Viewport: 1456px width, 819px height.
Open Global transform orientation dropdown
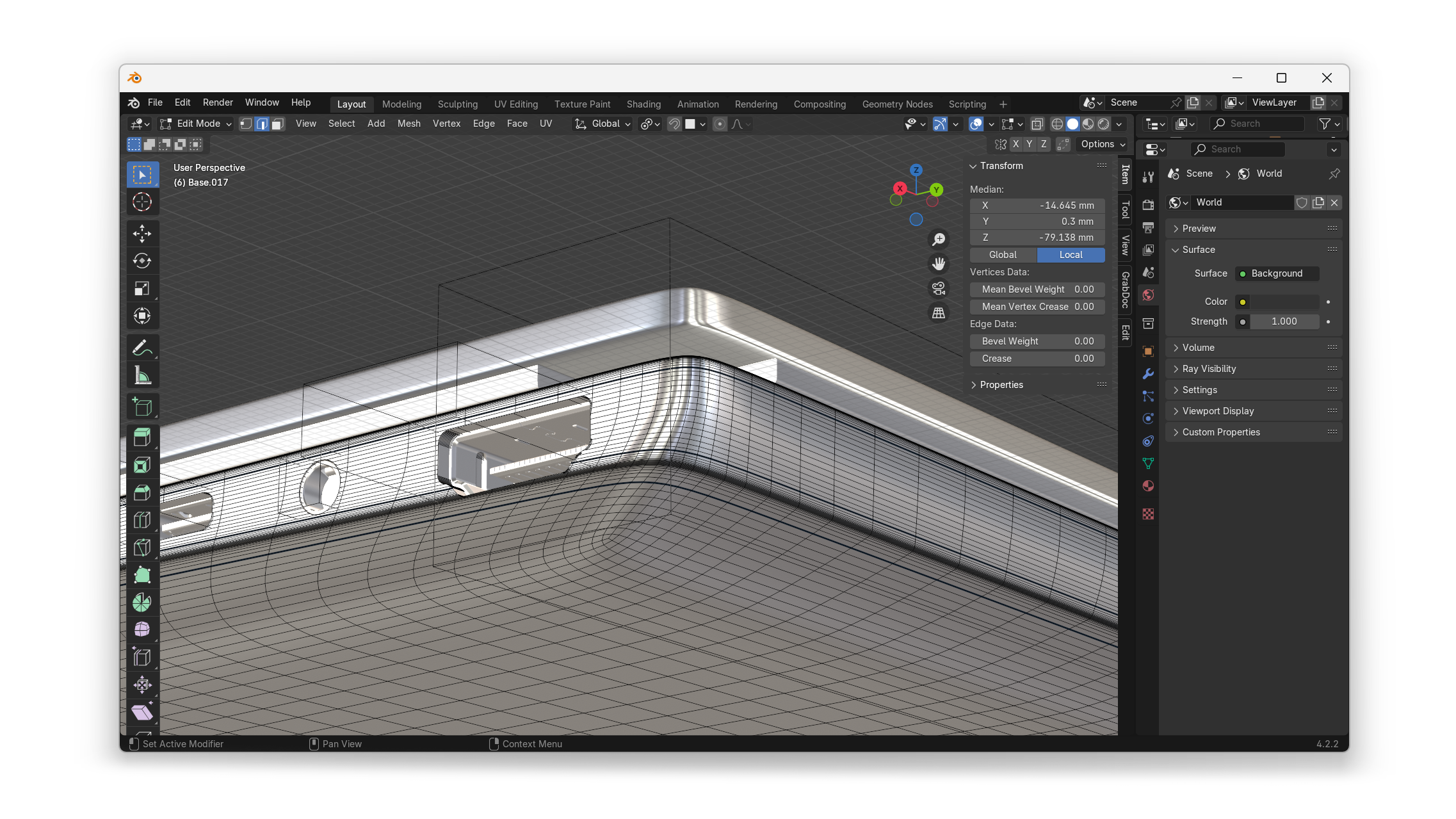click(603, 124)
